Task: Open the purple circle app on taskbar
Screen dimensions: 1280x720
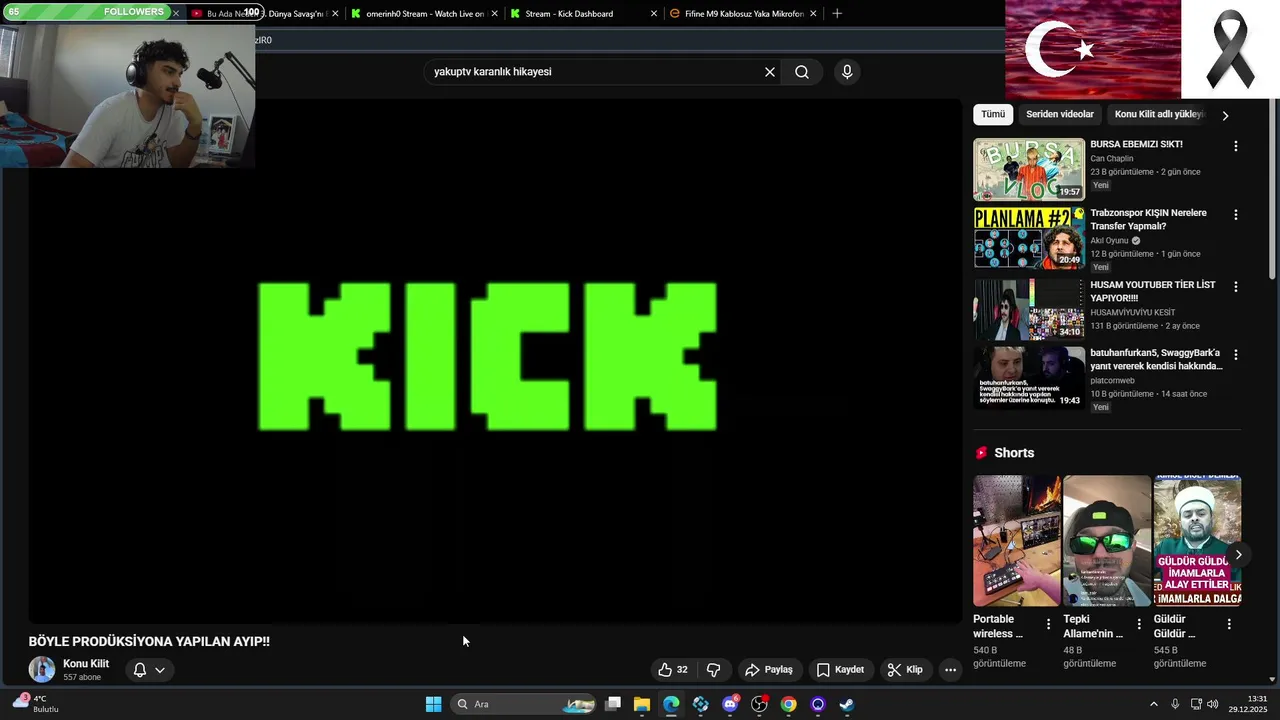Action: pos(818,704)
